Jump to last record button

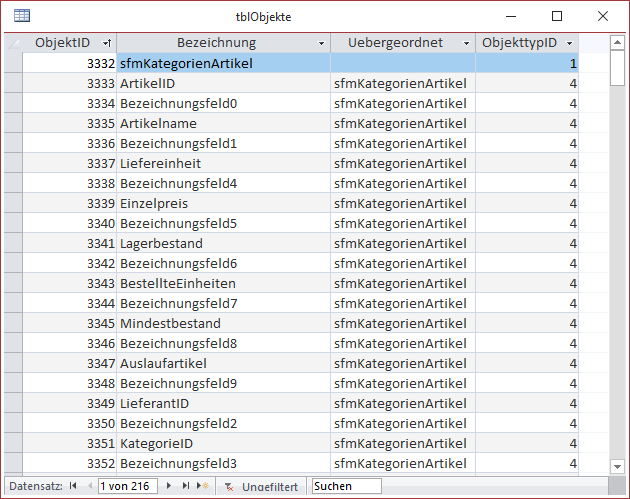186,486
